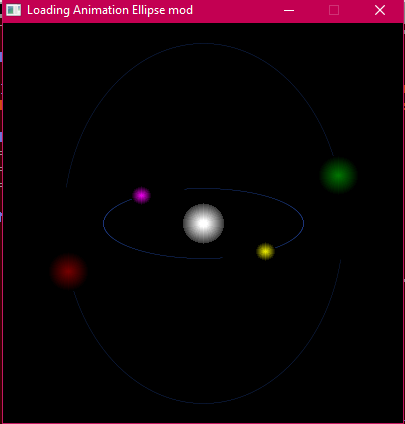Click the window title "Loading Animation Ellipse mod"
405x424 pixels.
coord(110,10)
